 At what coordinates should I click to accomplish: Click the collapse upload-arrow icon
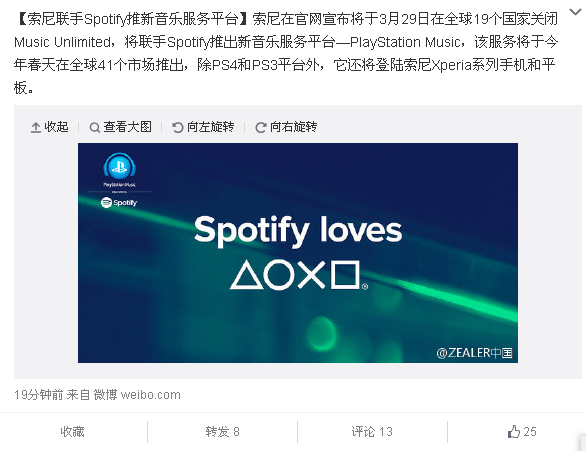click(x=36, y=128)
